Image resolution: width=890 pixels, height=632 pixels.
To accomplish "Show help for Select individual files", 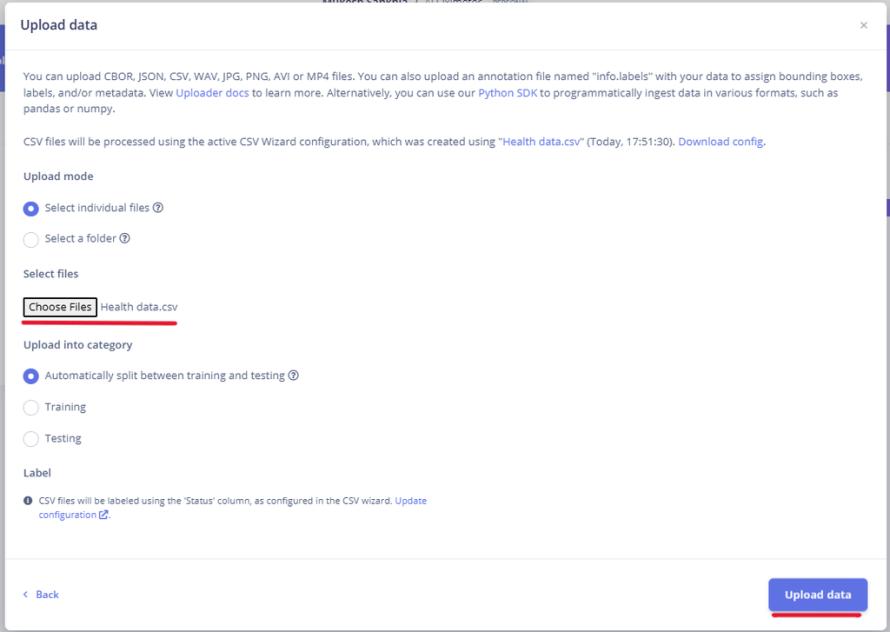I will point(158,208).
